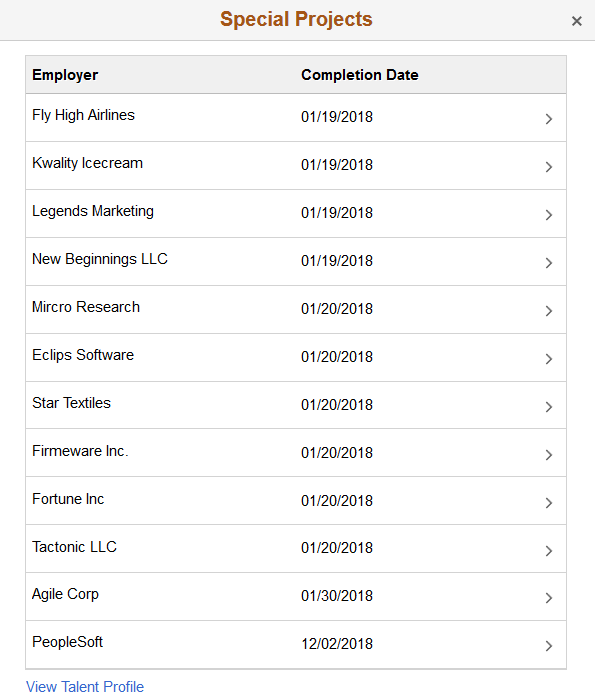This screenshot has height=700, width=595.
Task: Select the Fly High Airlines employer name
Action: click(83, 115)
